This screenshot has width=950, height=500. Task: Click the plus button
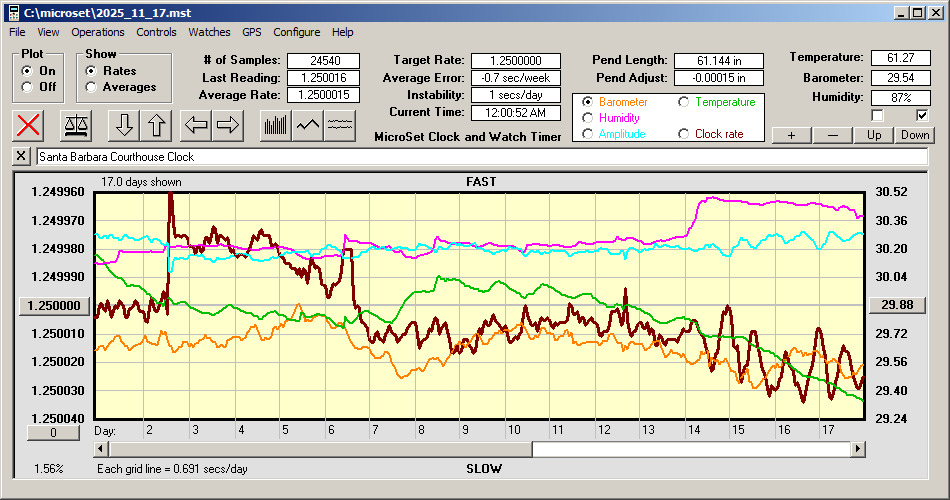coord(791,135)
